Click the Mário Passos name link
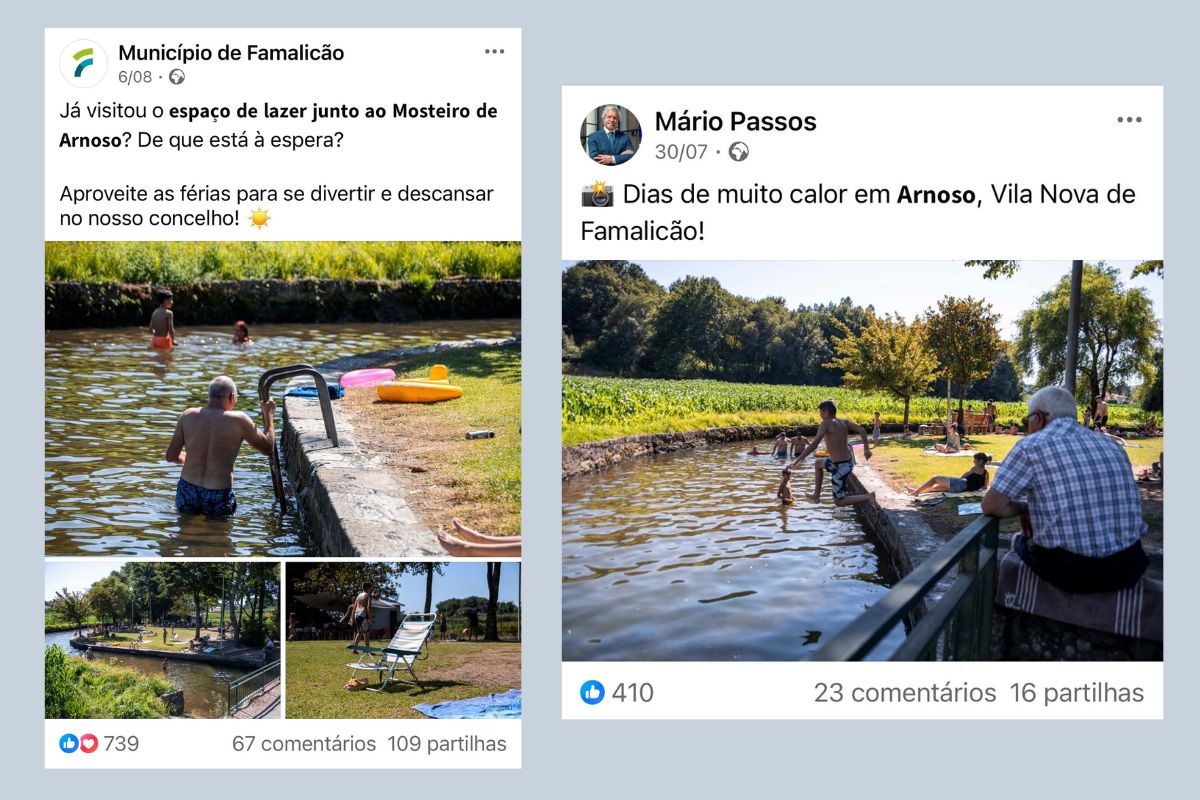The width and height of the screenshot is (1200, 800). [x=735, y=122]
